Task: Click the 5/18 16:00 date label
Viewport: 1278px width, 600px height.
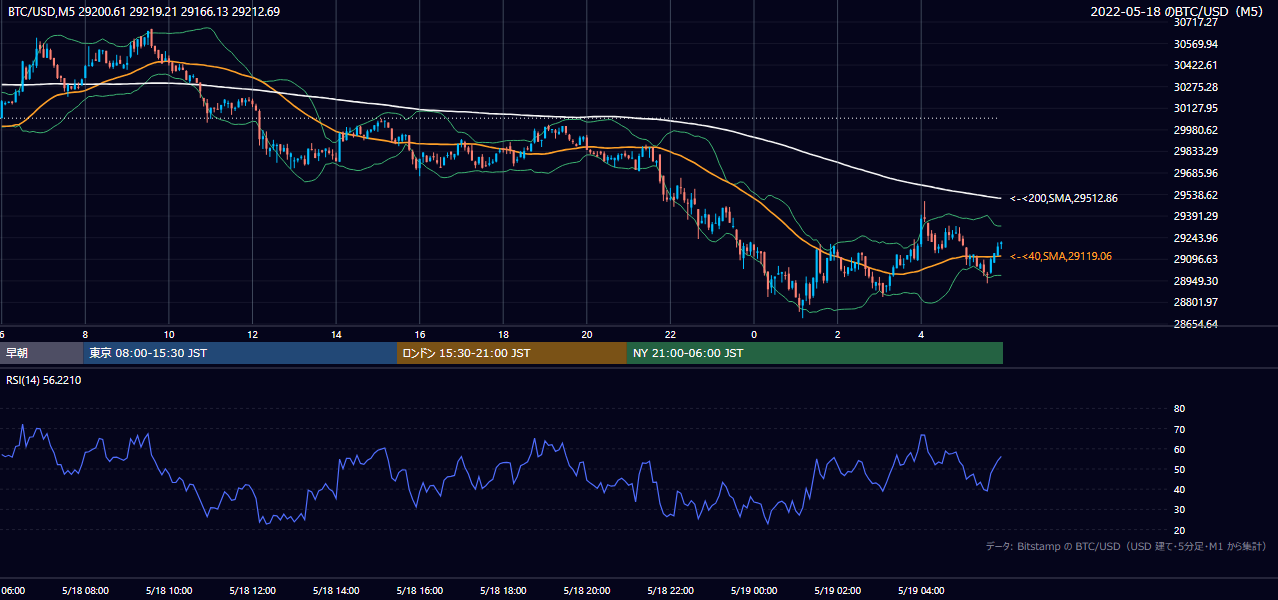Action: [419, 591]
